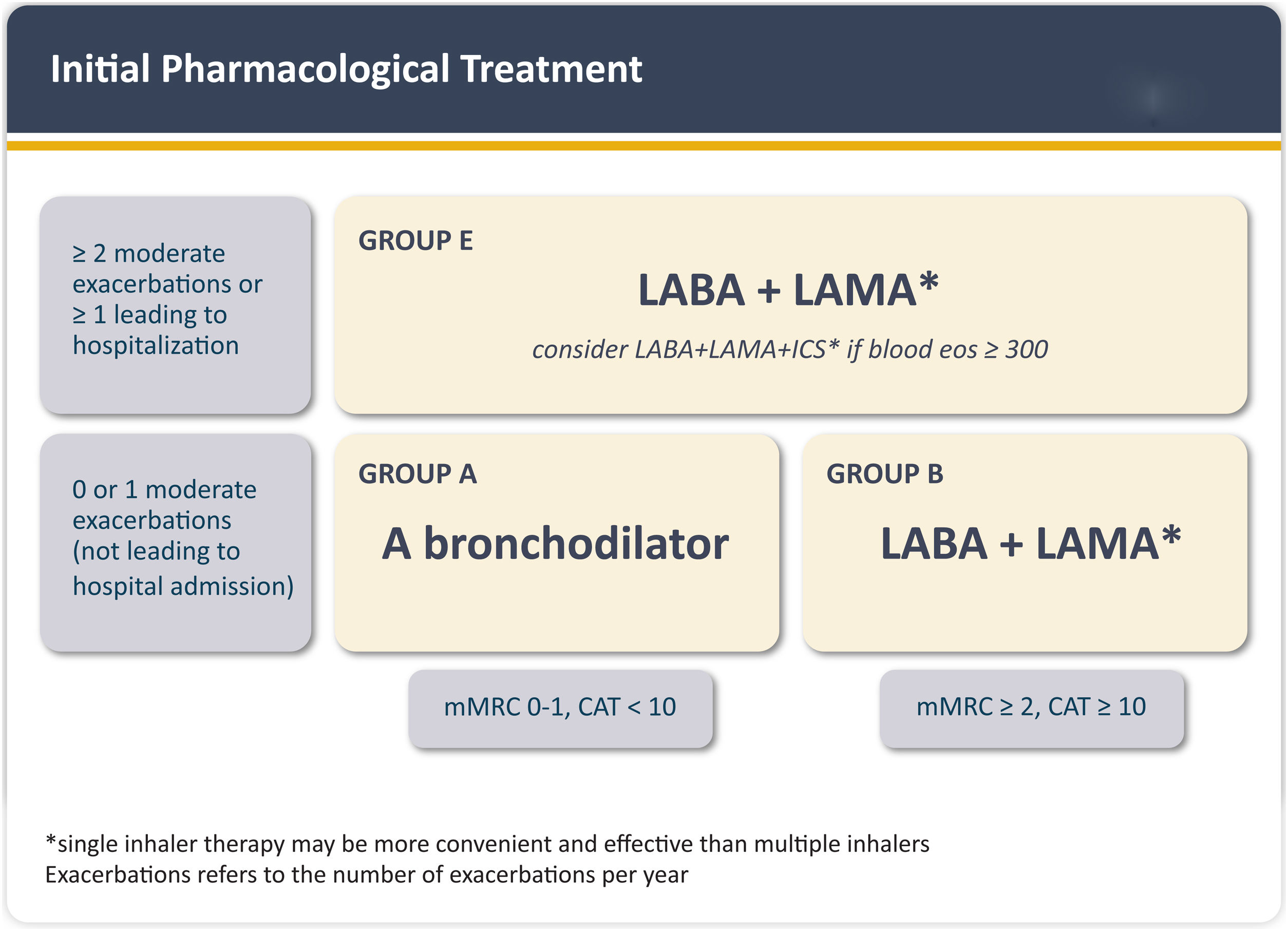Select the GROUP E heading label

tap(415, 240)
